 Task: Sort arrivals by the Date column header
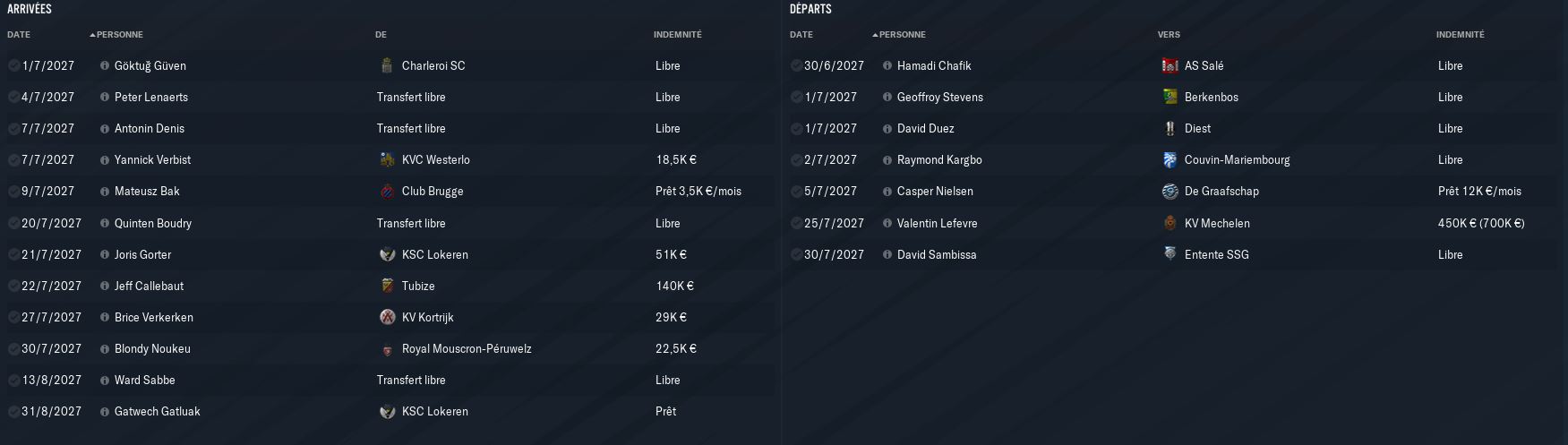(x=19, y=35)
